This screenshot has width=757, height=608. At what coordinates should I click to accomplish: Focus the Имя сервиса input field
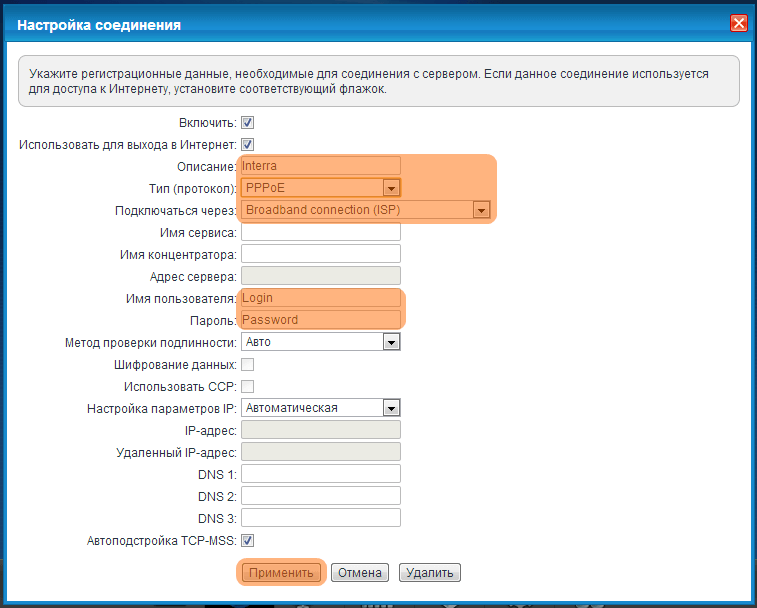320,232
